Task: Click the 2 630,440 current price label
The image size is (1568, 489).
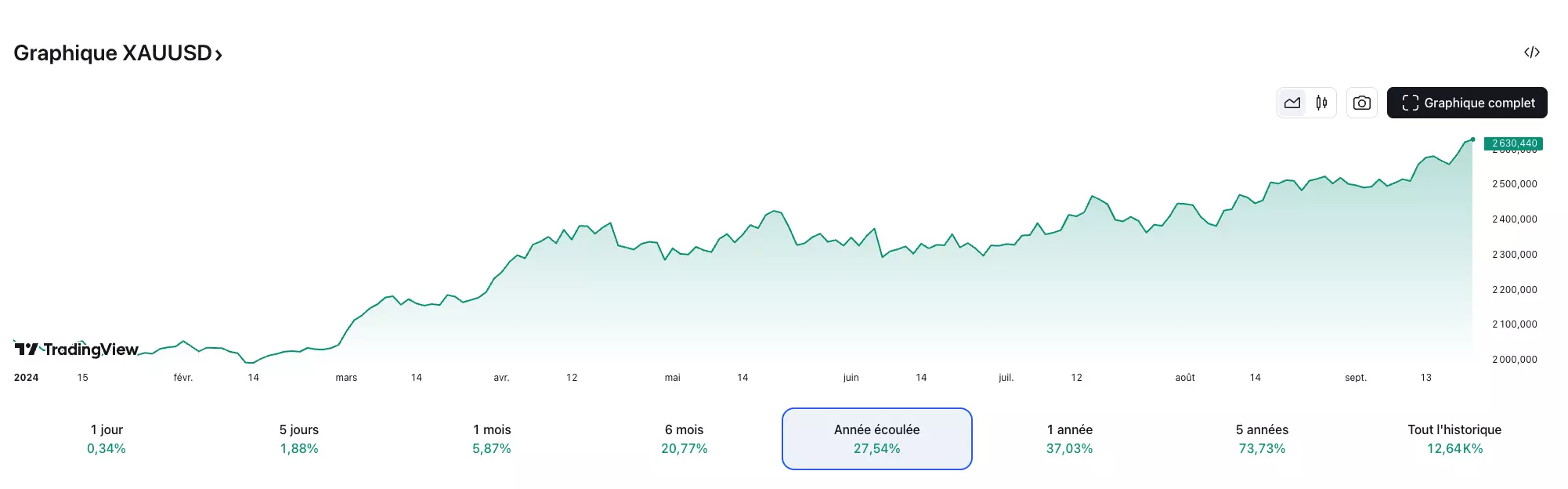Action: (x=1513, y=143)
